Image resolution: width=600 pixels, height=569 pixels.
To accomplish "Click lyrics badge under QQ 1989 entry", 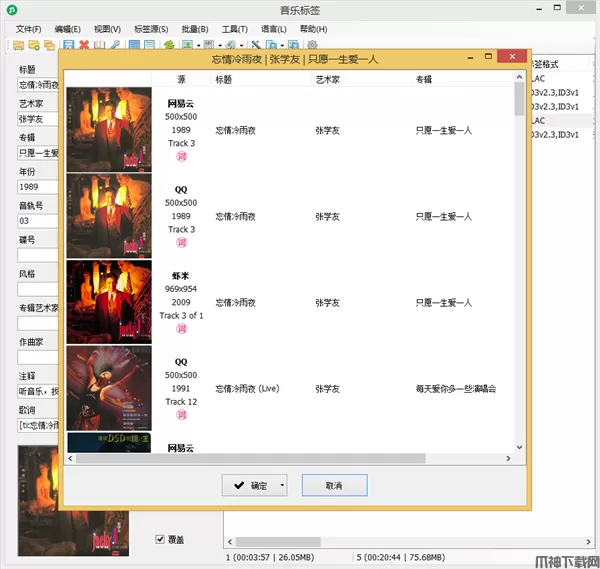I will 181,242.
